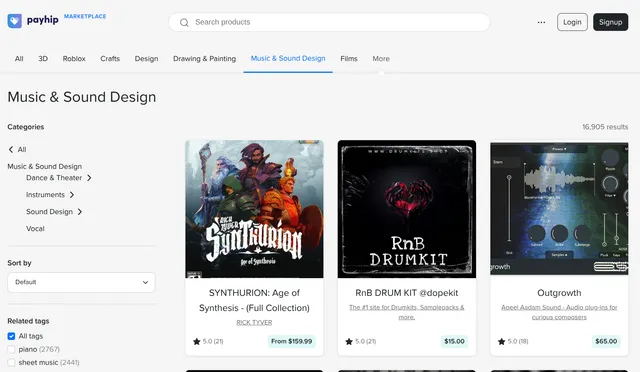
Task: Click the search magnifier icon
Action: 184,22
